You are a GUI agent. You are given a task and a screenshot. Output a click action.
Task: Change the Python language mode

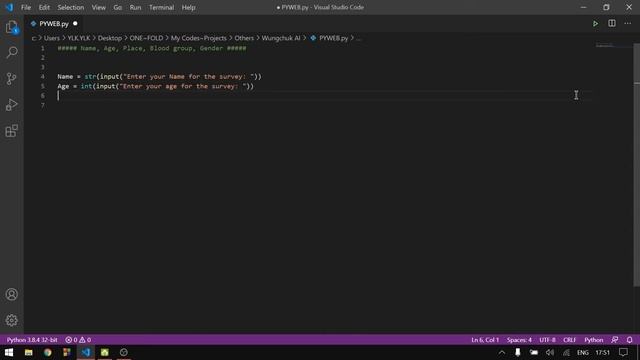coord(593,340)
